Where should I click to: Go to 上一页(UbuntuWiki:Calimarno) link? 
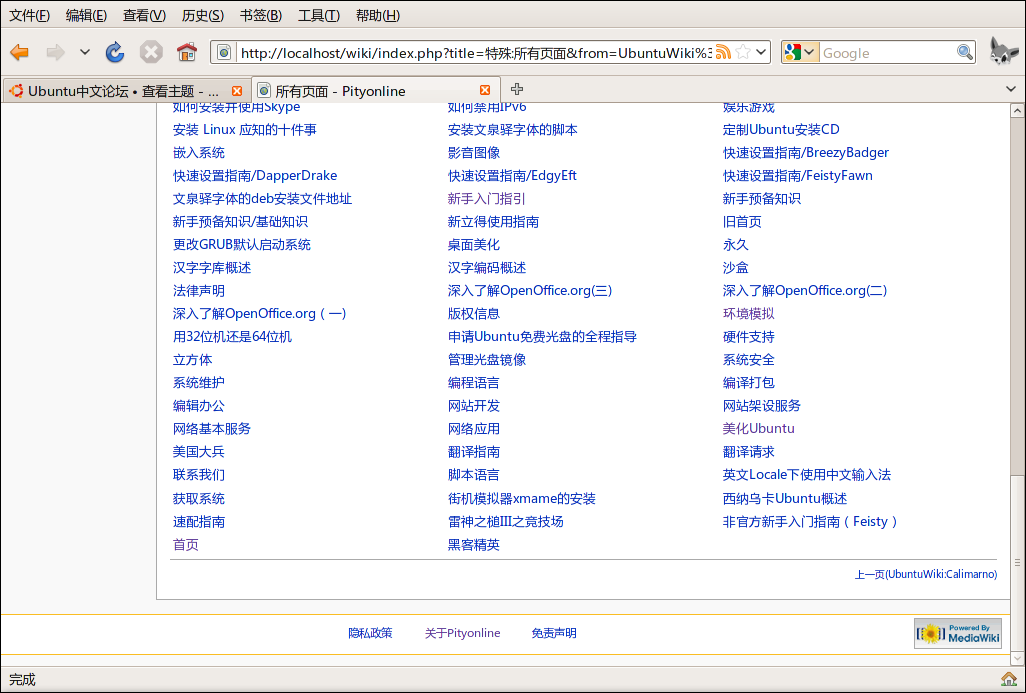(x=926, y=575)
